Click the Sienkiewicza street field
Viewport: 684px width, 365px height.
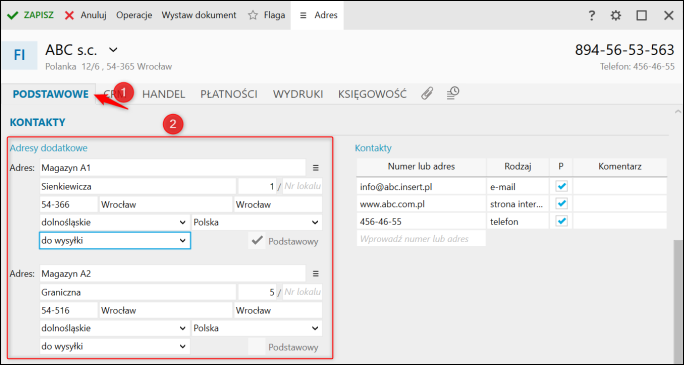(x=138, y=186)
